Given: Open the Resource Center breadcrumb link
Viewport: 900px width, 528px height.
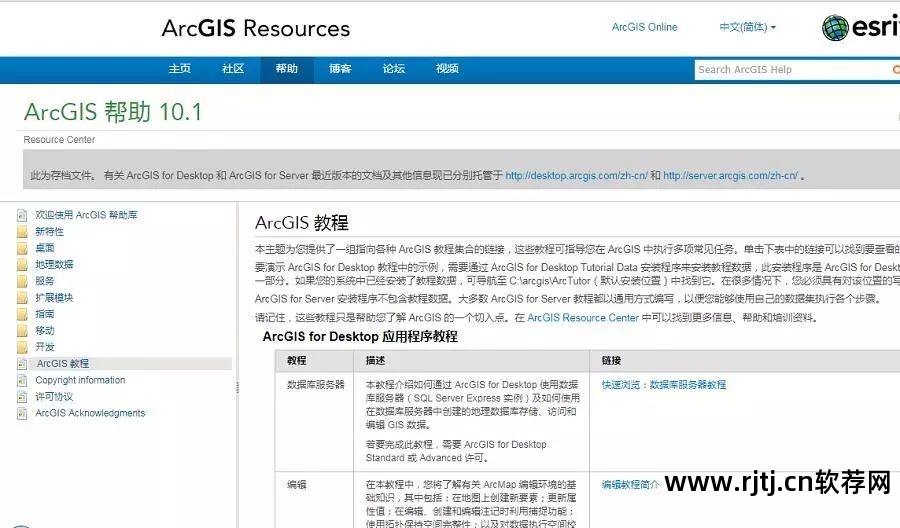Looking at the screenshot, I should tap(59, 139).
